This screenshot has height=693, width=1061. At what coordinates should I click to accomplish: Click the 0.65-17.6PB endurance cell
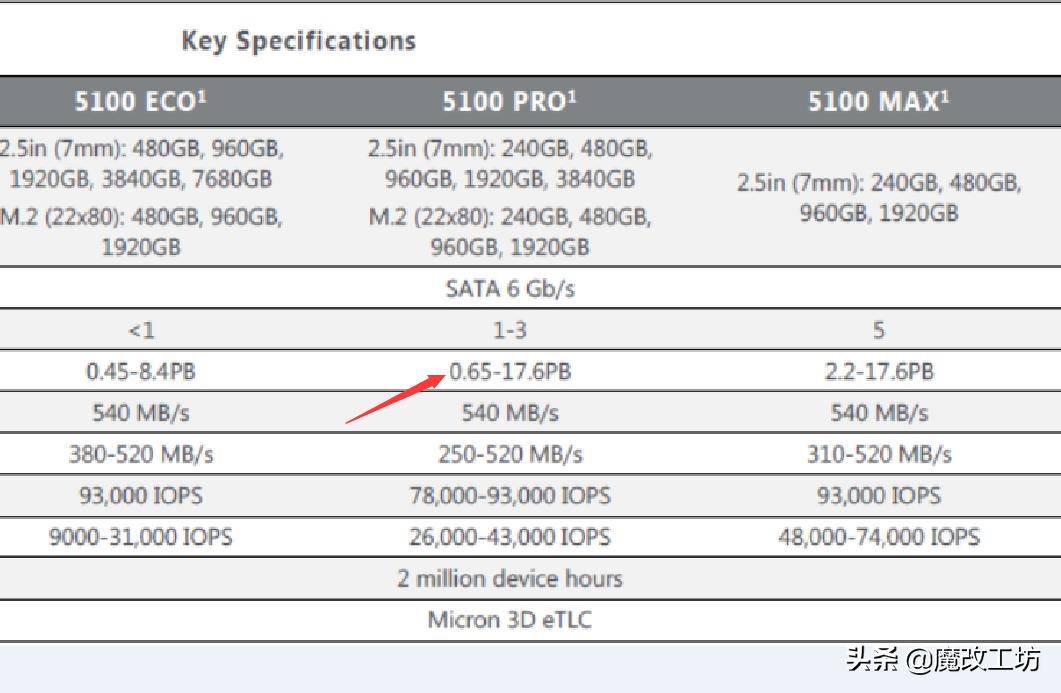pos(511,372)
